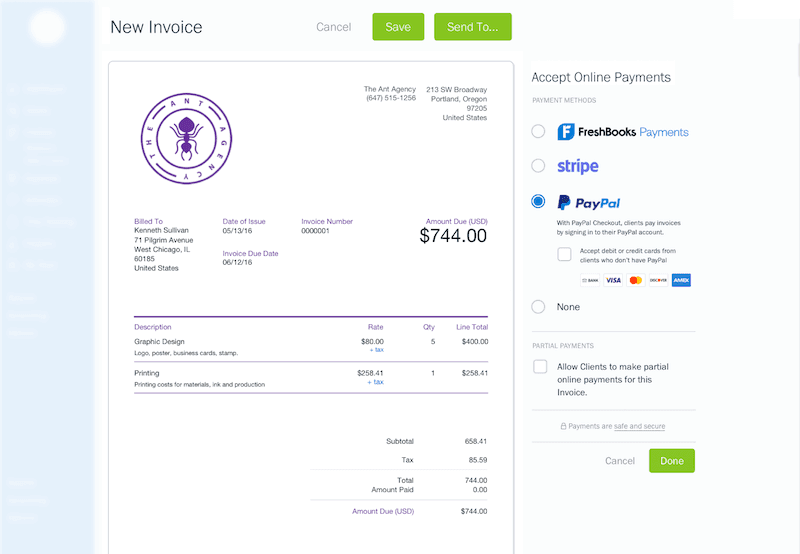800x554 pixels.
Task: Click the Stripe logo
Action: [578, 166]
